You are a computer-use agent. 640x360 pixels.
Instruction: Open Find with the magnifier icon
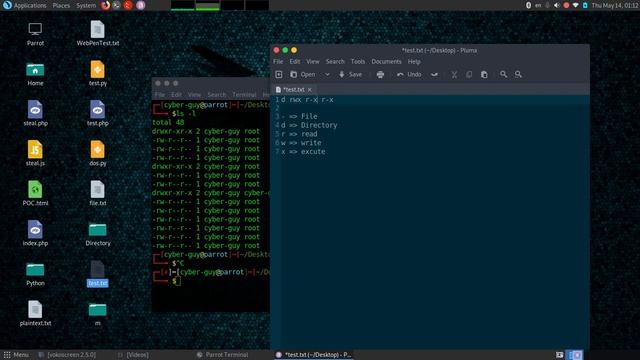[x=503, y=74]
